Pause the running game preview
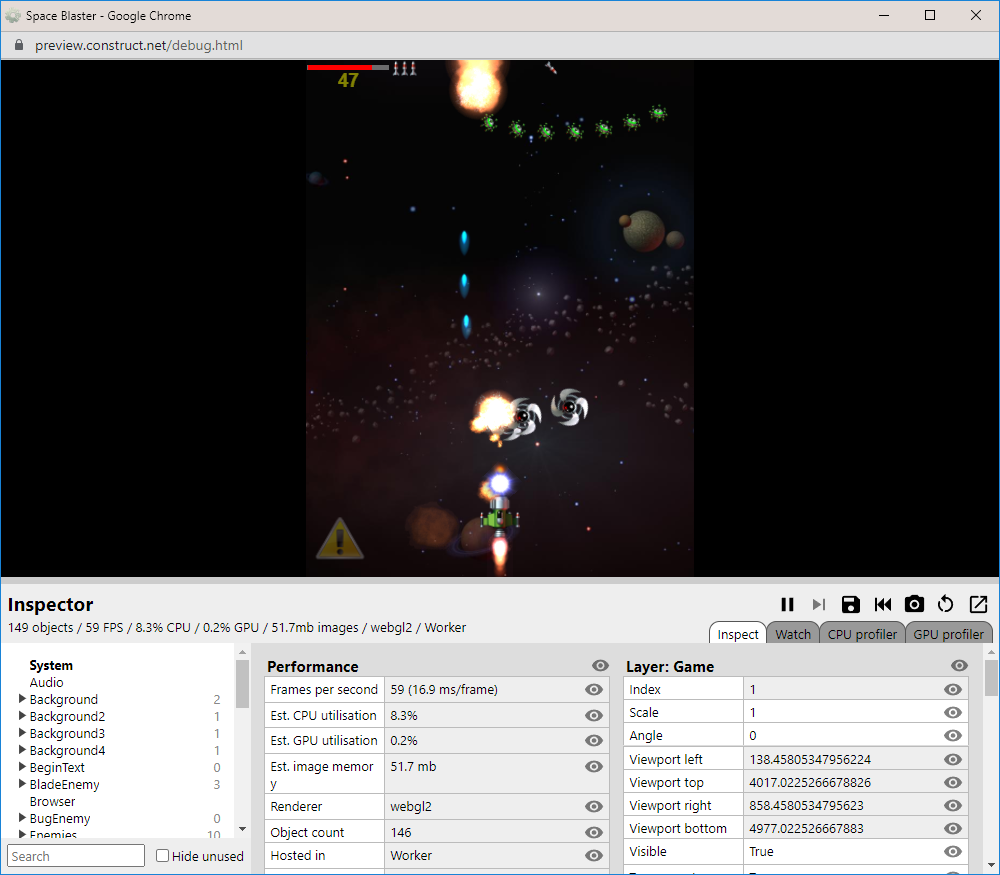Image resolution: width=1000 pixels, height=875 pixels. tap(787, 604)
